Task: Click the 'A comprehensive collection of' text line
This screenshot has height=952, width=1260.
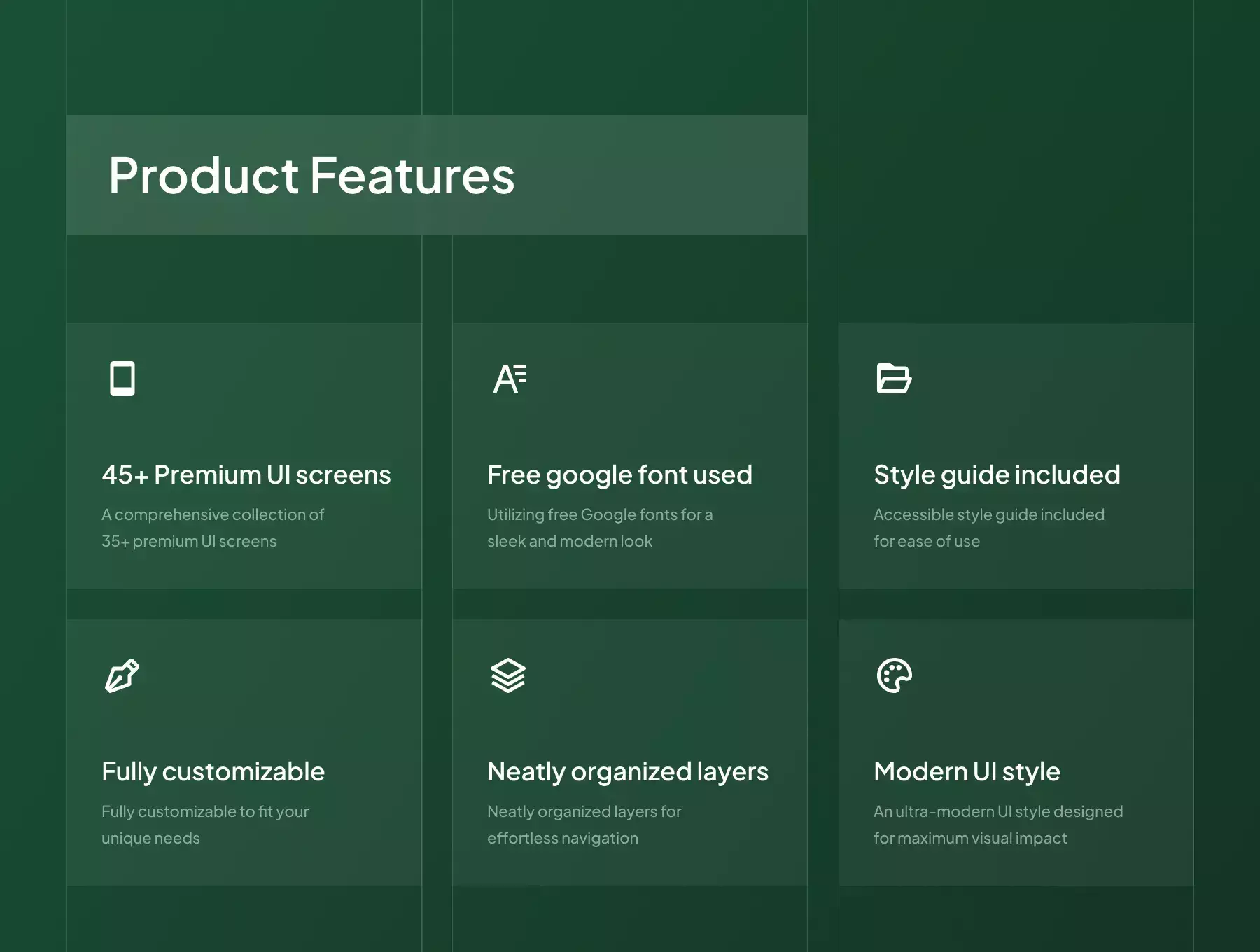Action: pos(213,514)
